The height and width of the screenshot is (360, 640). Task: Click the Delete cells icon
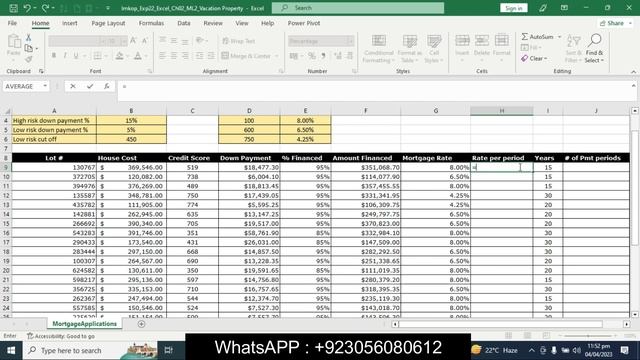pyautogui.click(x=482, y=40)
